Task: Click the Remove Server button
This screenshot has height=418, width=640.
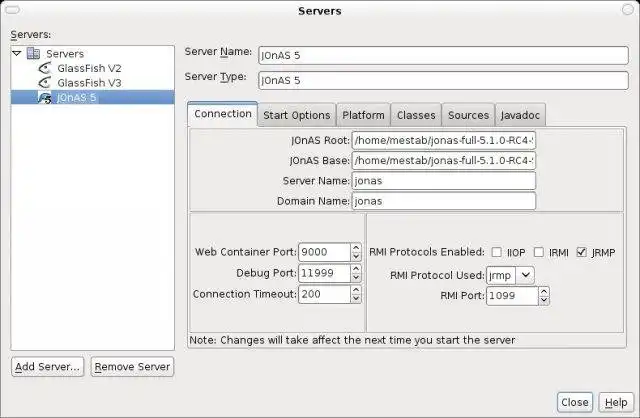Action: pos(132,367)
